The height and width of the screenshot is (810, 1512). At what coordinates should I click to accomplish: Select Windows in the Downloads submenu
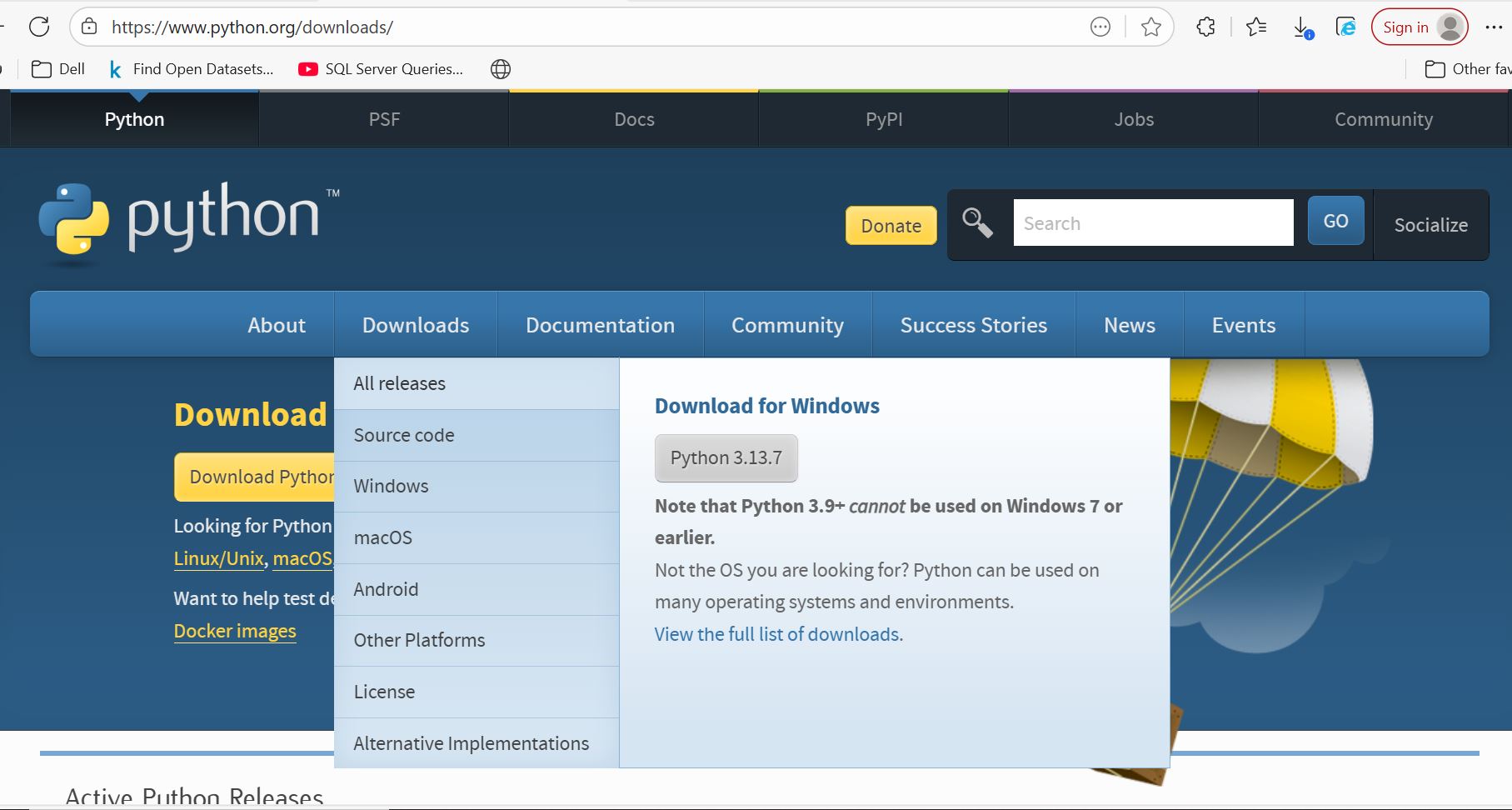[x=391, y=487]
